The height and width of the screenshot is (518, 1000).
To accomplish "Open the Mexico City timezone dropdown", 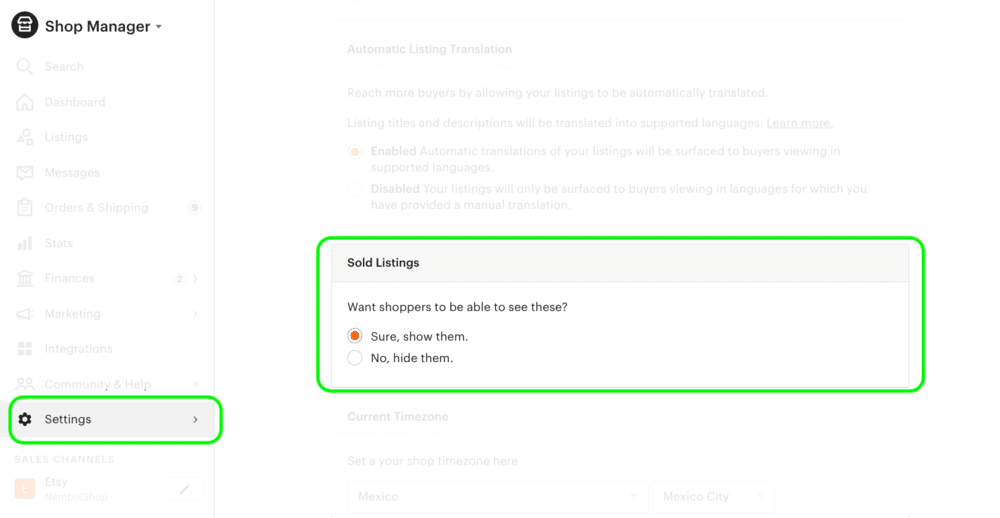I will (x=714, y=496).
